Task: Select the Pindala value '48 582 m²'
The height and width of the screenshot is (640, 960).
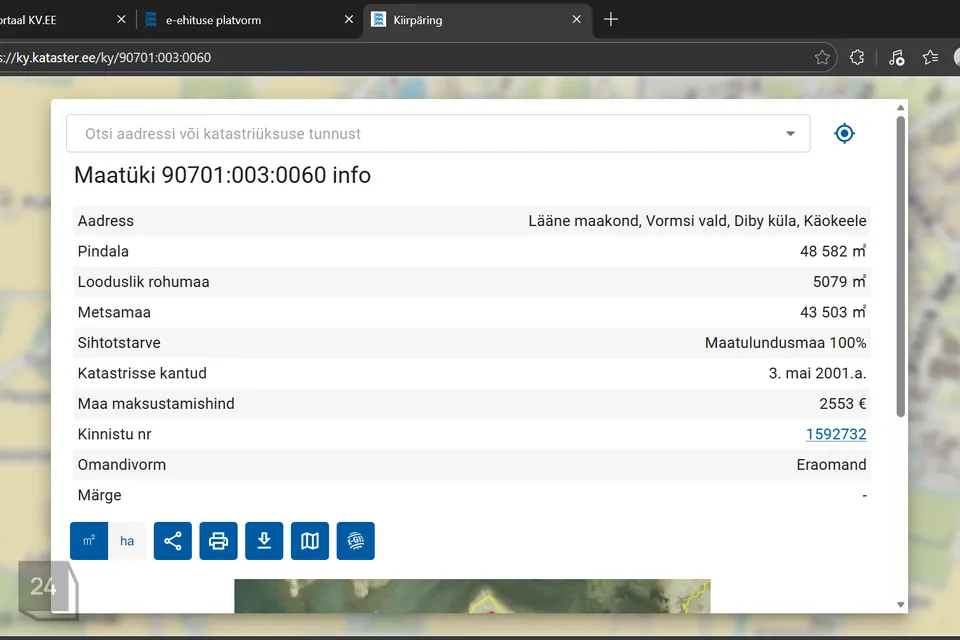Action: [833, 251]
